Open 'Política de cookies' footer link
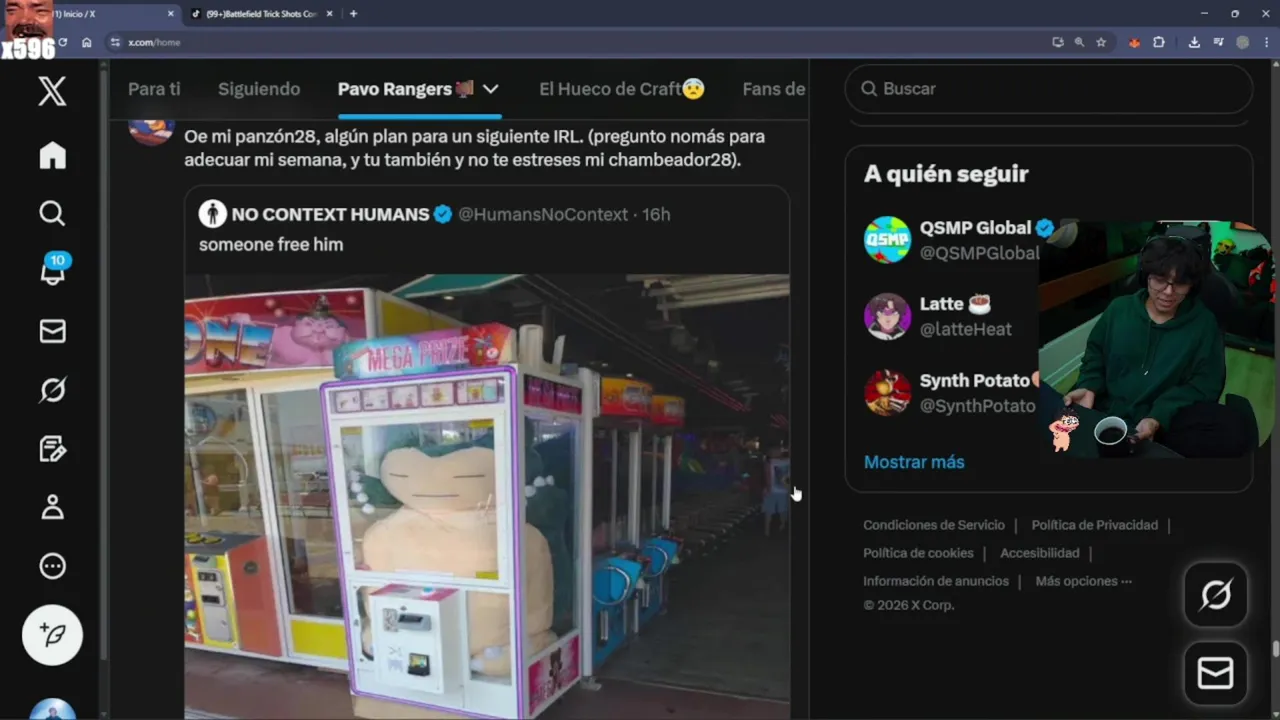1280x720 pixels. [x=918, y=553]
